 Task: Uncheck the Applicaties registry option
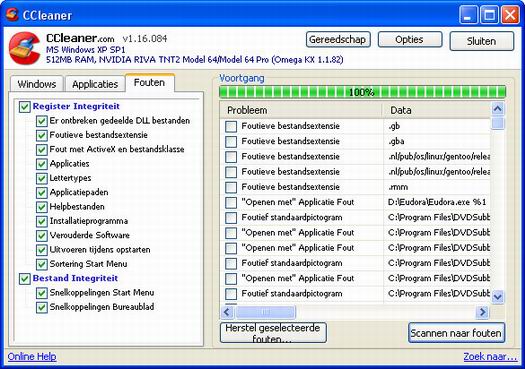(x=41, y=164)
